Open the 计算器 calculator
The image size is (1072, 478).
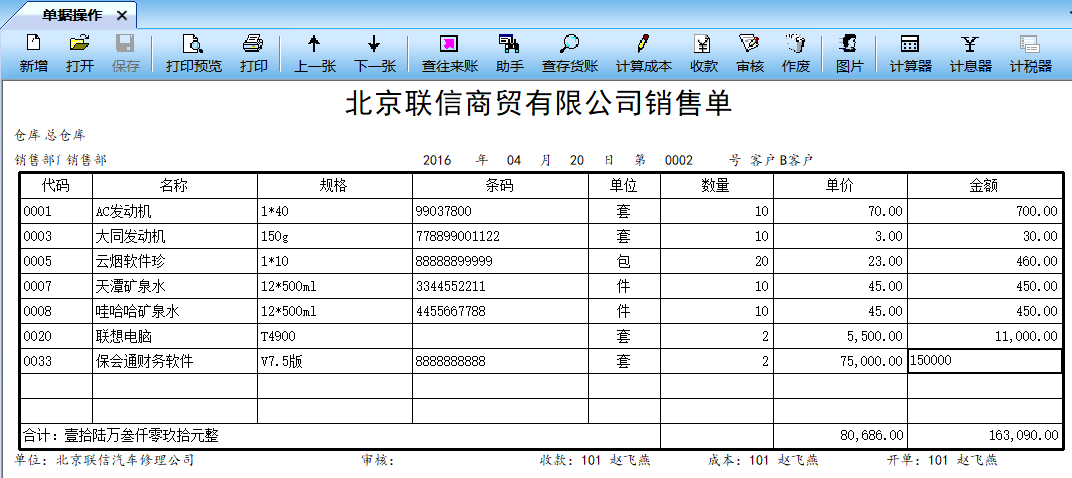coord(910,53)
